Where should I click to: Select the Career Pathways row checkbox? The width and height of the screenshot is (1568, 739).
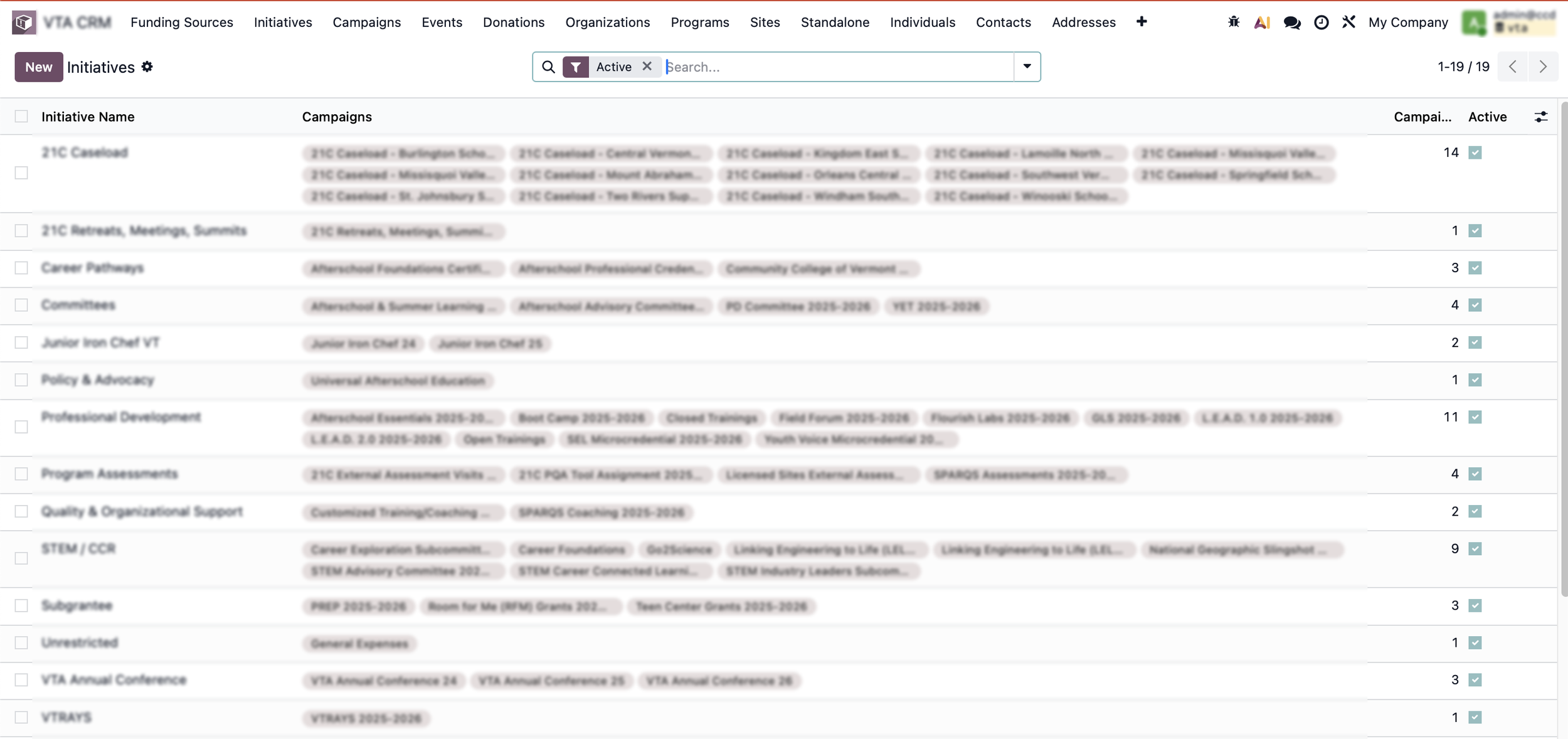[21, 268]
